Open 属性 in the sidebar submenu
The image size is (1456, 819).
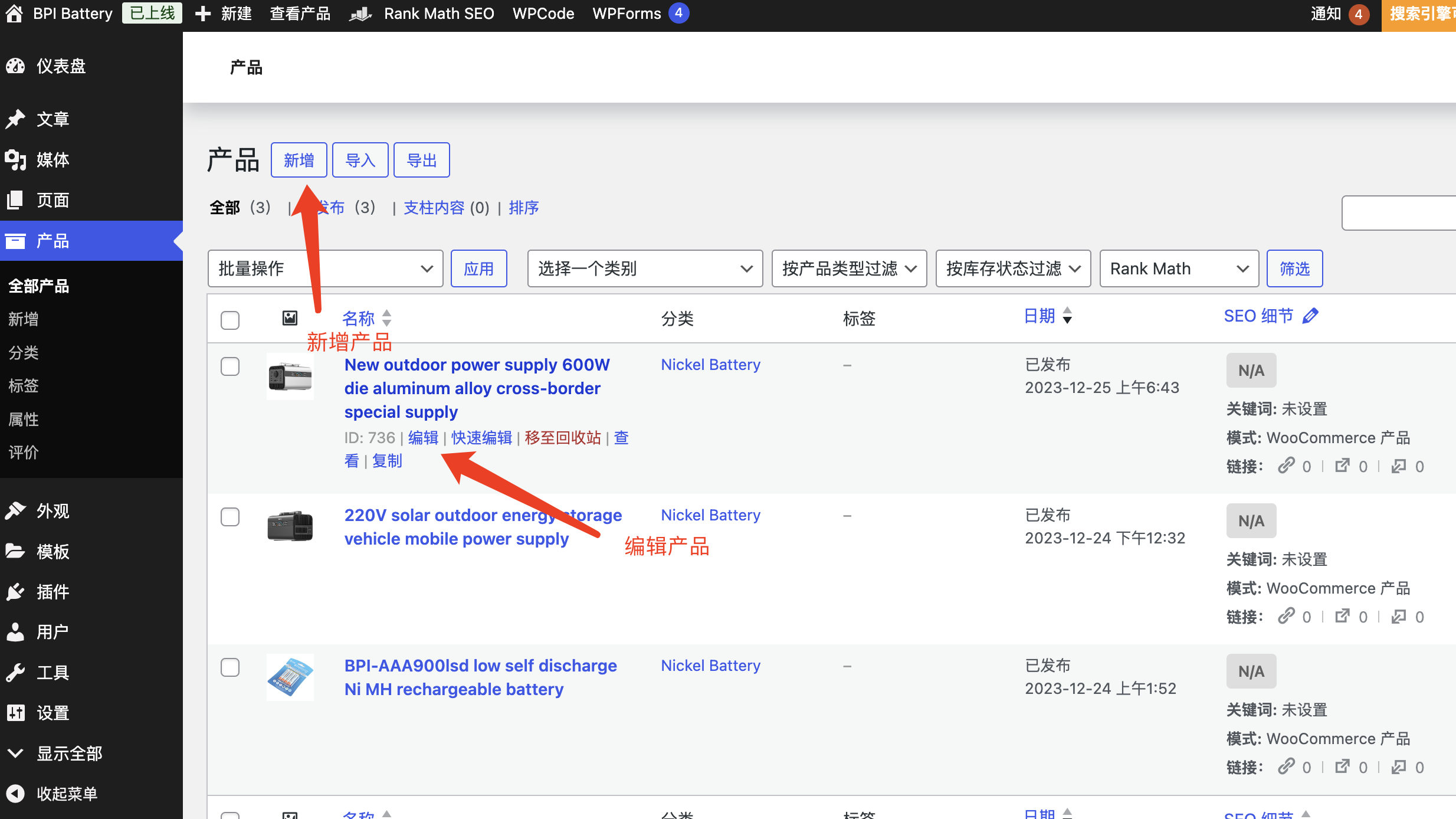coord(24,420)
